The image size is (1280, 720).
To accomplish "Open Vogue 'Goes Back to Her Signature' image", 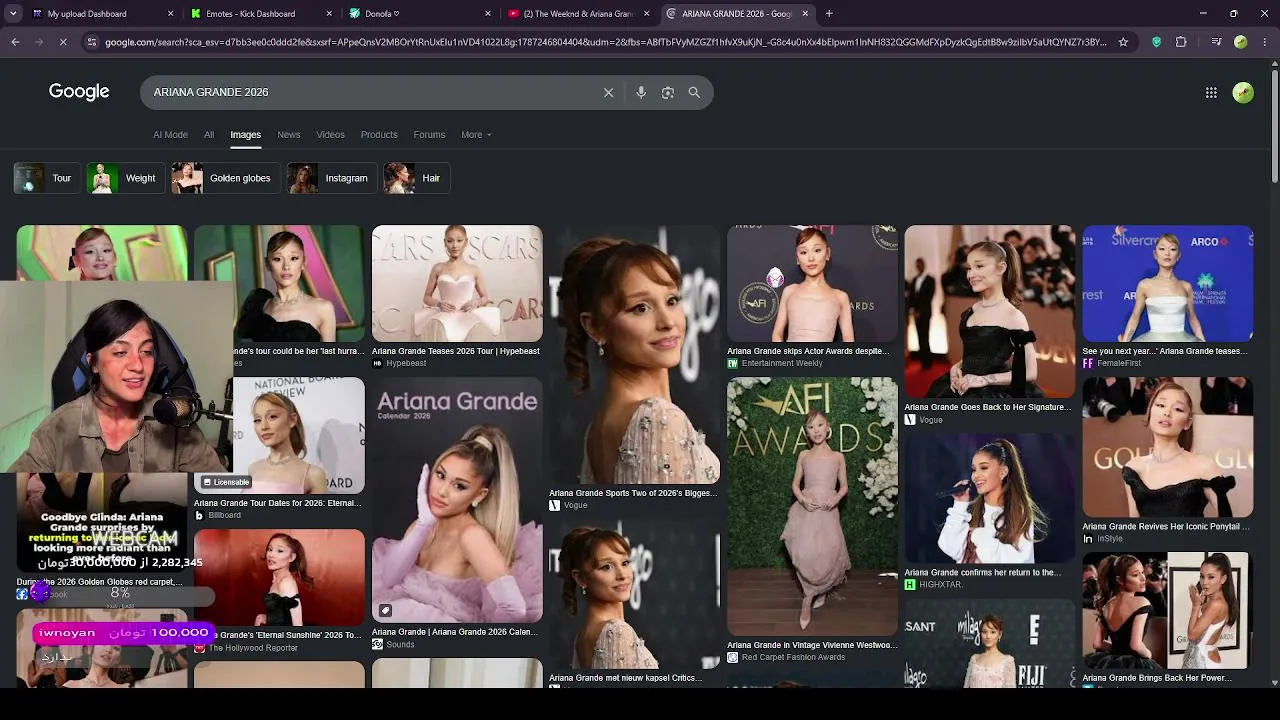I will click(x=990, y=311).
